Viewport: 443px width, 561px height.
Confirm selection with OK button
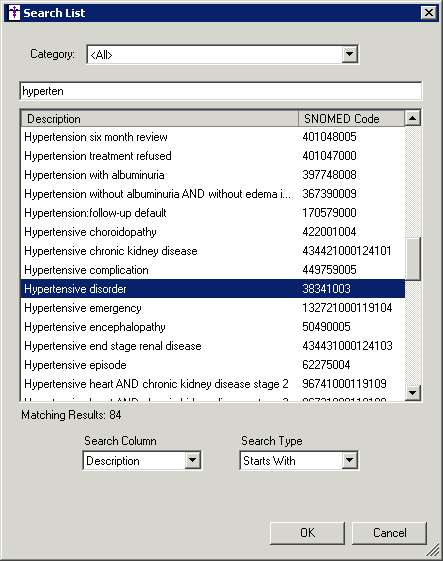pyautogui.click(x=307, y=533)
